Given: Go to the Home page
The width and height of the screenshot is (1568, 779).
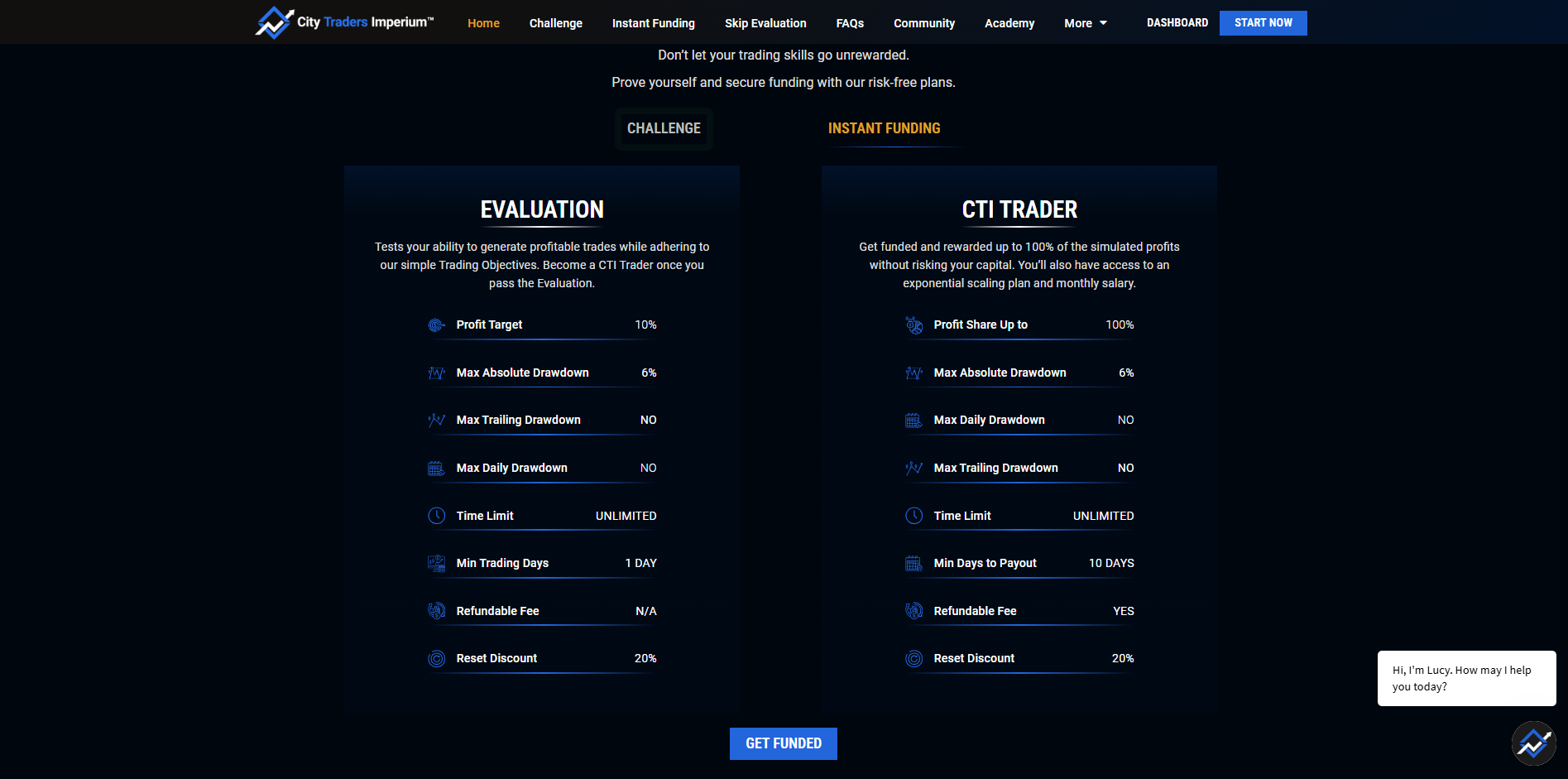Looking at the screenshot, I should coord(483,23).
